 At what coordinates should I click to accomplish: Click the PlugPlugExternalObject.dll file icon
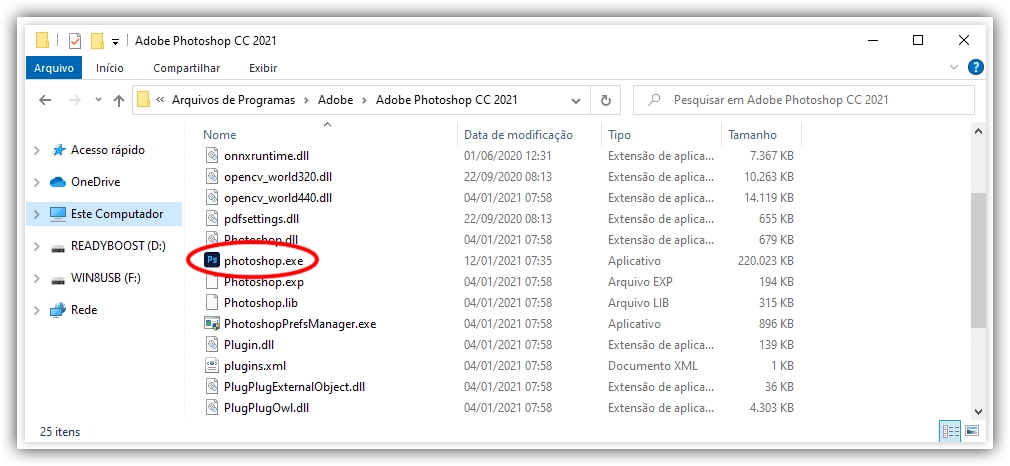(x=212, y=387)
